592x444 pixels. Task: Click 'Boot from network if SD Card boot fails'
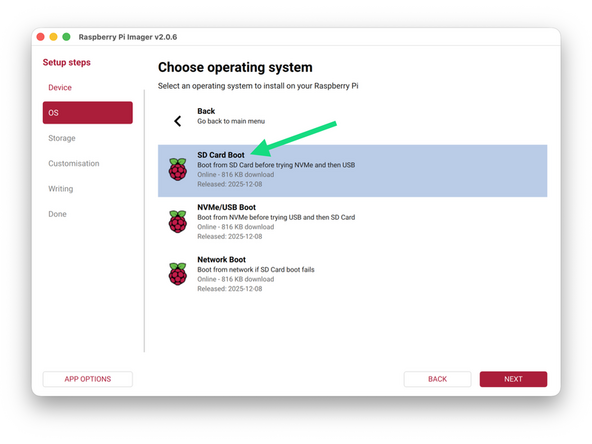coord(256,270)
